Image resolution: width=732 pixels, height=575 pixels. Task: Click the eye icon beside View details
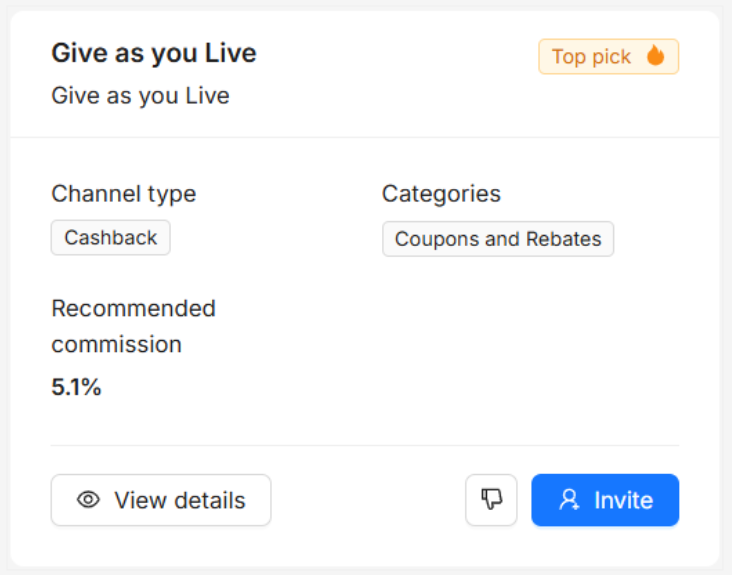tap(89, 500)
